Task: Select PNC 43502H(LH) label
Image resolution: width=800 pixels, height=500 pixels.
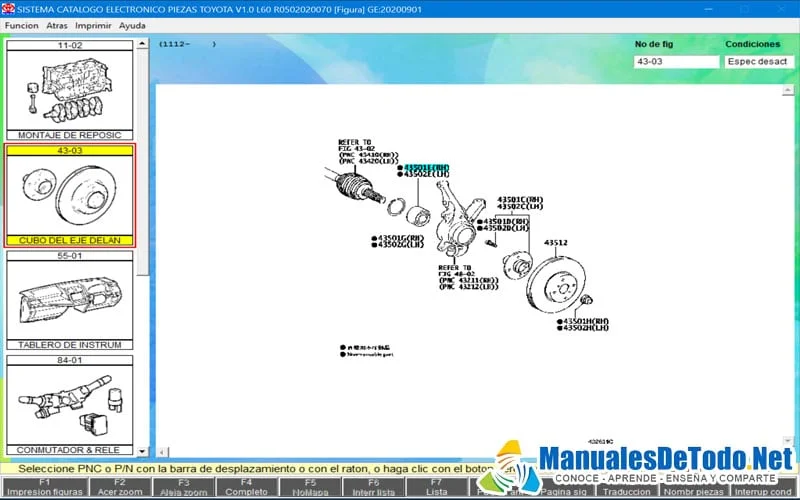Action: pos(586,328)
